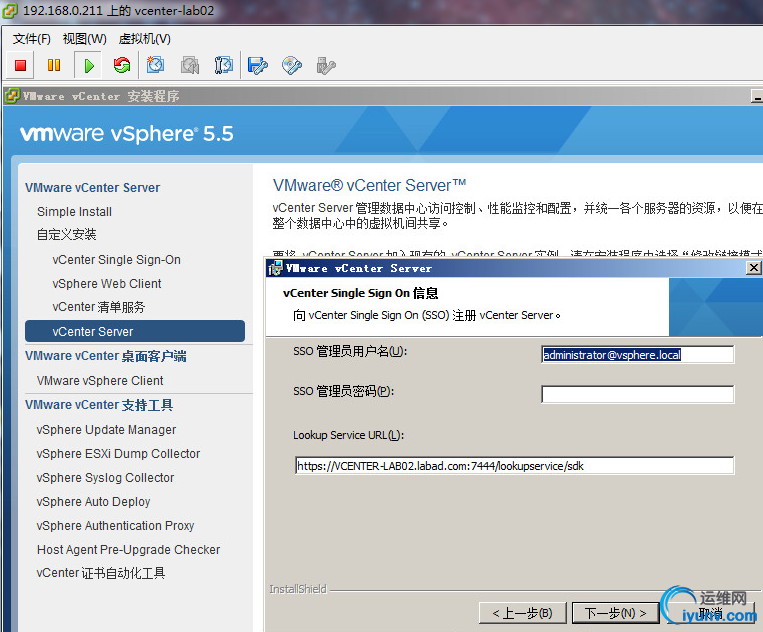Power on the VM with the green play icon
The width and height of the screenshot is (763, 632).
click(x=89, y=66)
